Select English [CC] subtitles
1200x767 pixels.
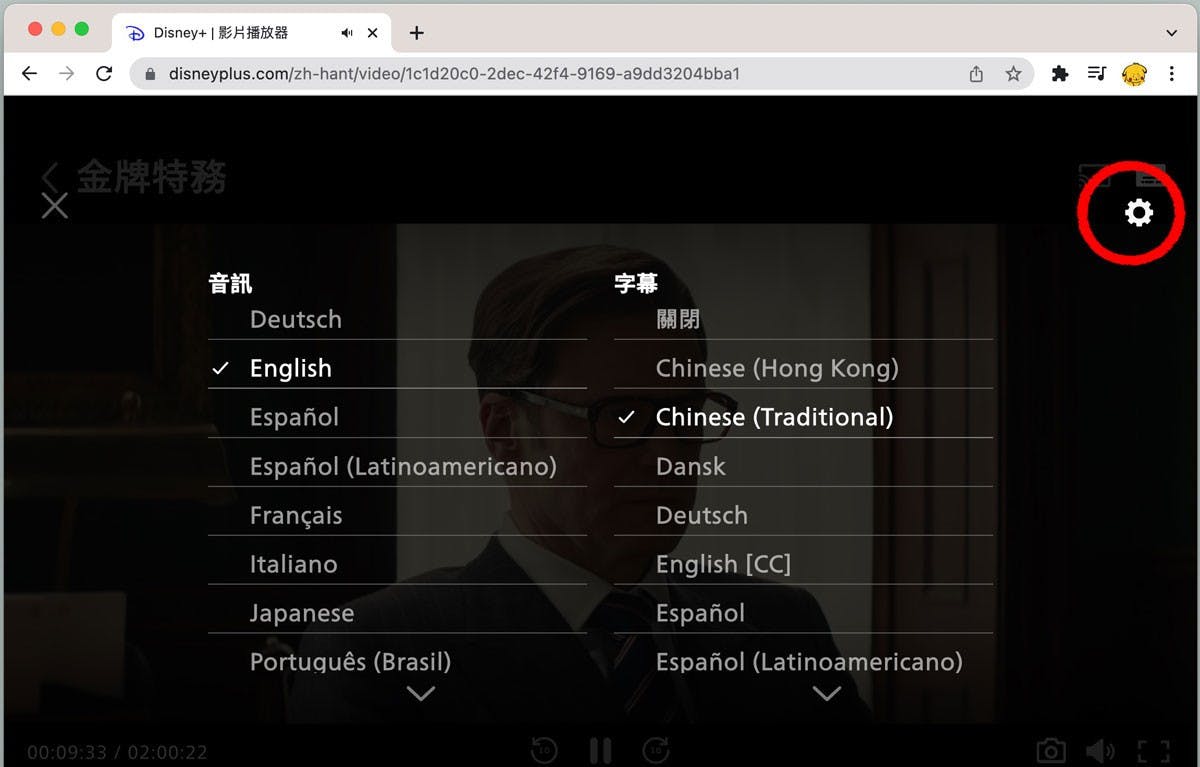[x=803, y=565]
